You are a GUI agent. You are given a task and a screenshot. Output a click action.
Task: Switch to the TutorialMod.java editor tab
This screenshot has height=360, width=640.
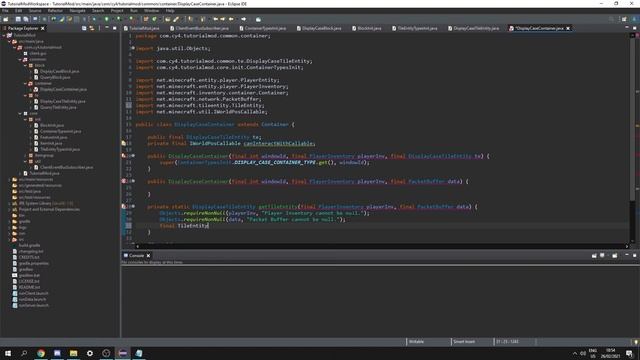coord(142,28)
